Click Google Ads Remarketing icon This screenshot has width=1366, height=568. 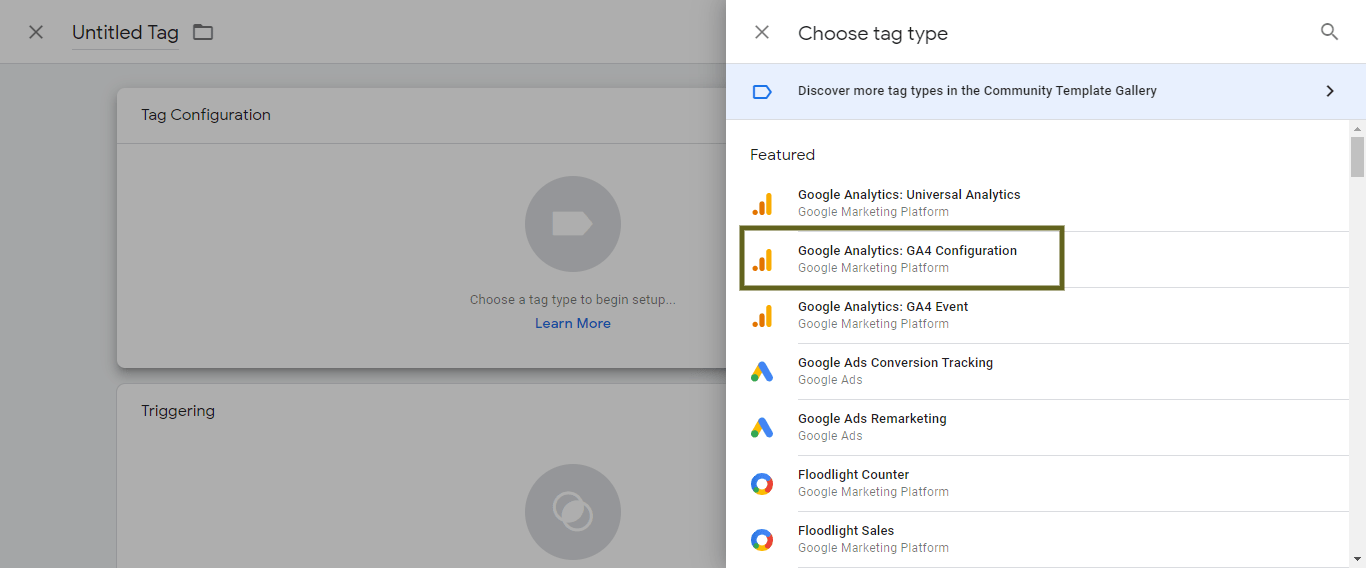click(762, 427)
